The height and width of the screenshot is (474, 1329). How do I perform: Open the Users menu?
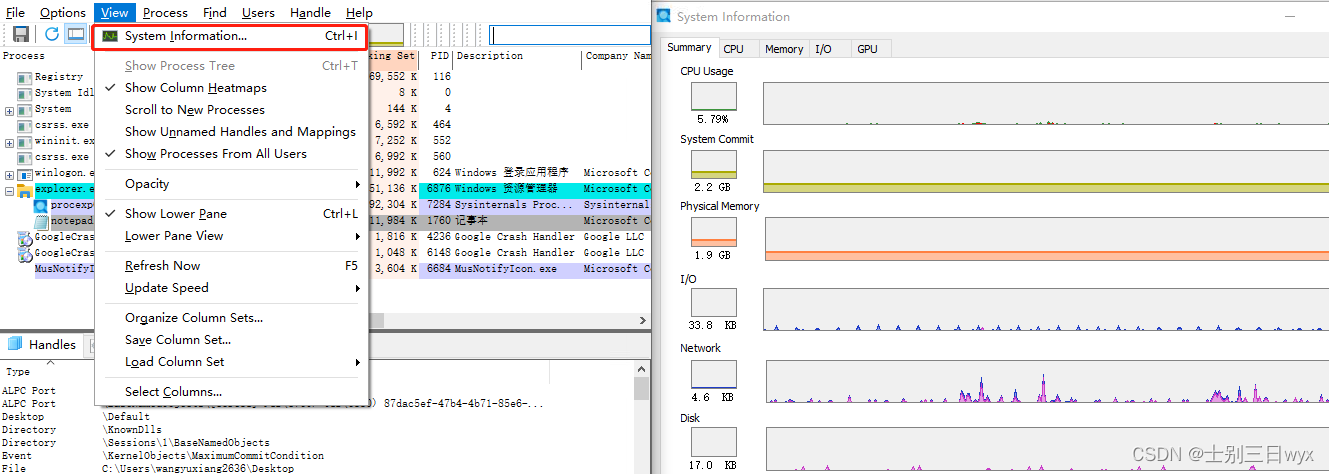click(258, 13)
